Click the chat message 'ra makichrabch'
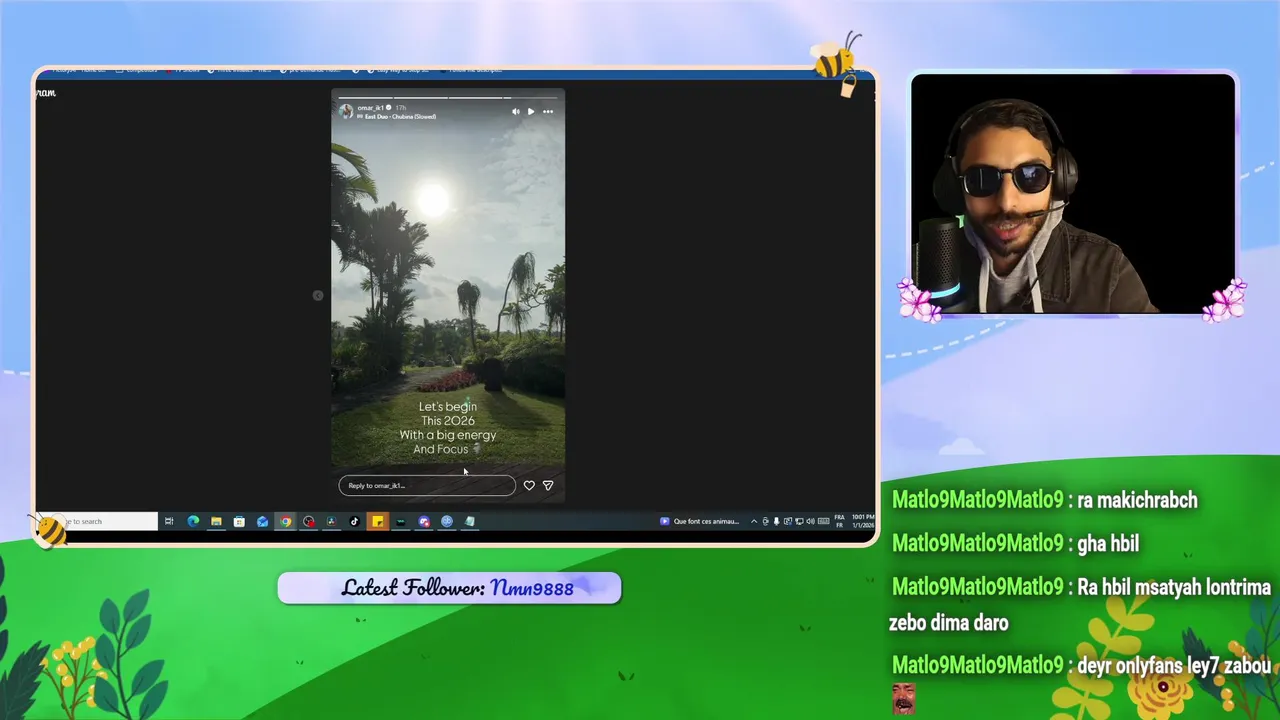The image size is (1280, 720). [1137, 500]
